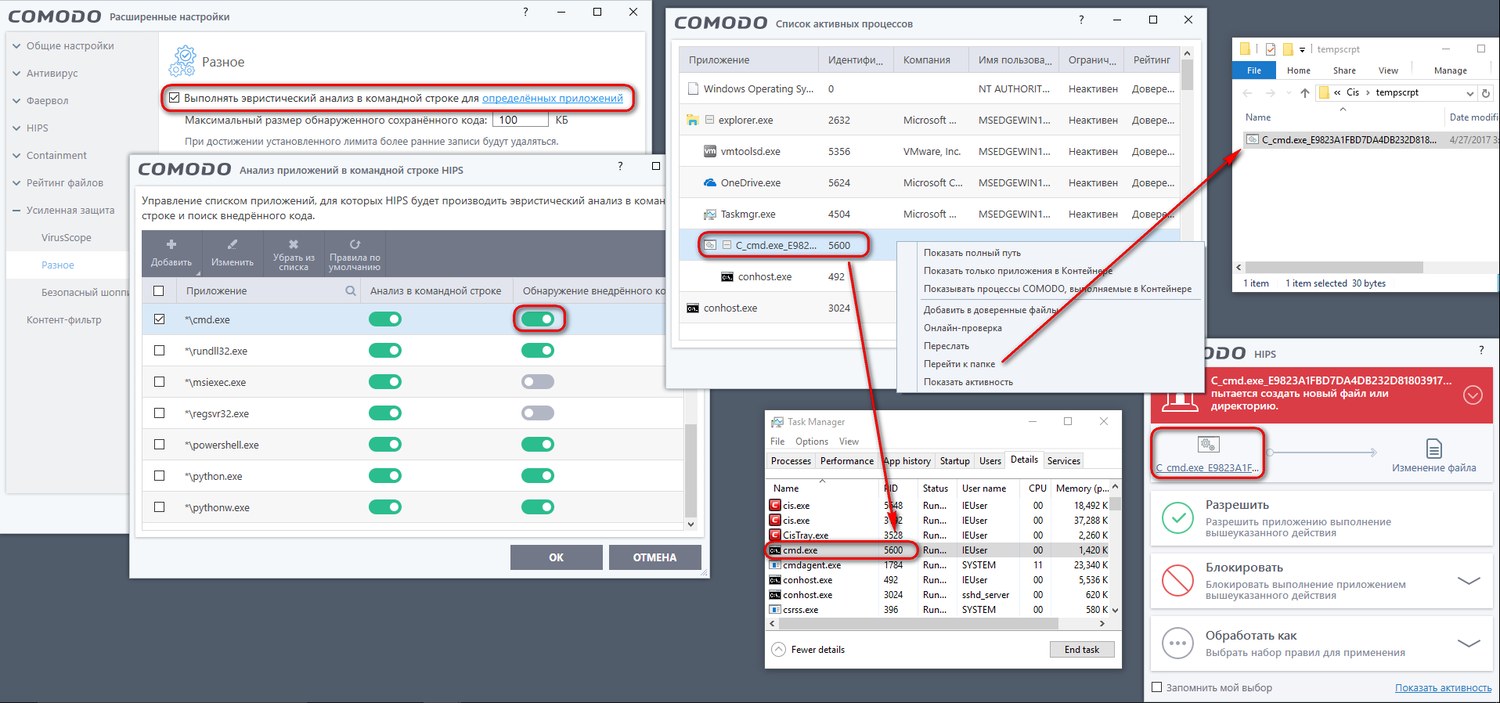
Task: Expand the HIPS settings section
Action: pyautogui.click(x=16, y=128)
